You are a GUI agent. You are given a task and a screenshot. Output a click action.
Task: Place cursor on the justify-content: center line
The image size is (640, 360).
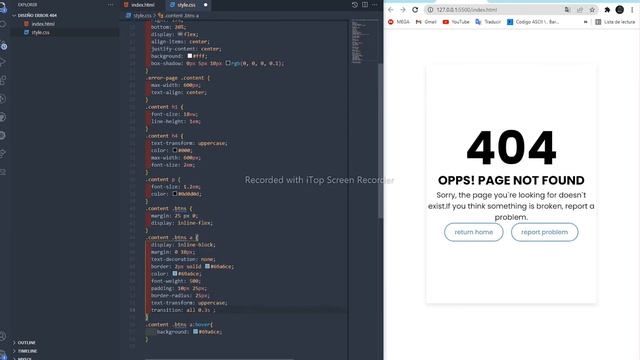tap(186, 49)
